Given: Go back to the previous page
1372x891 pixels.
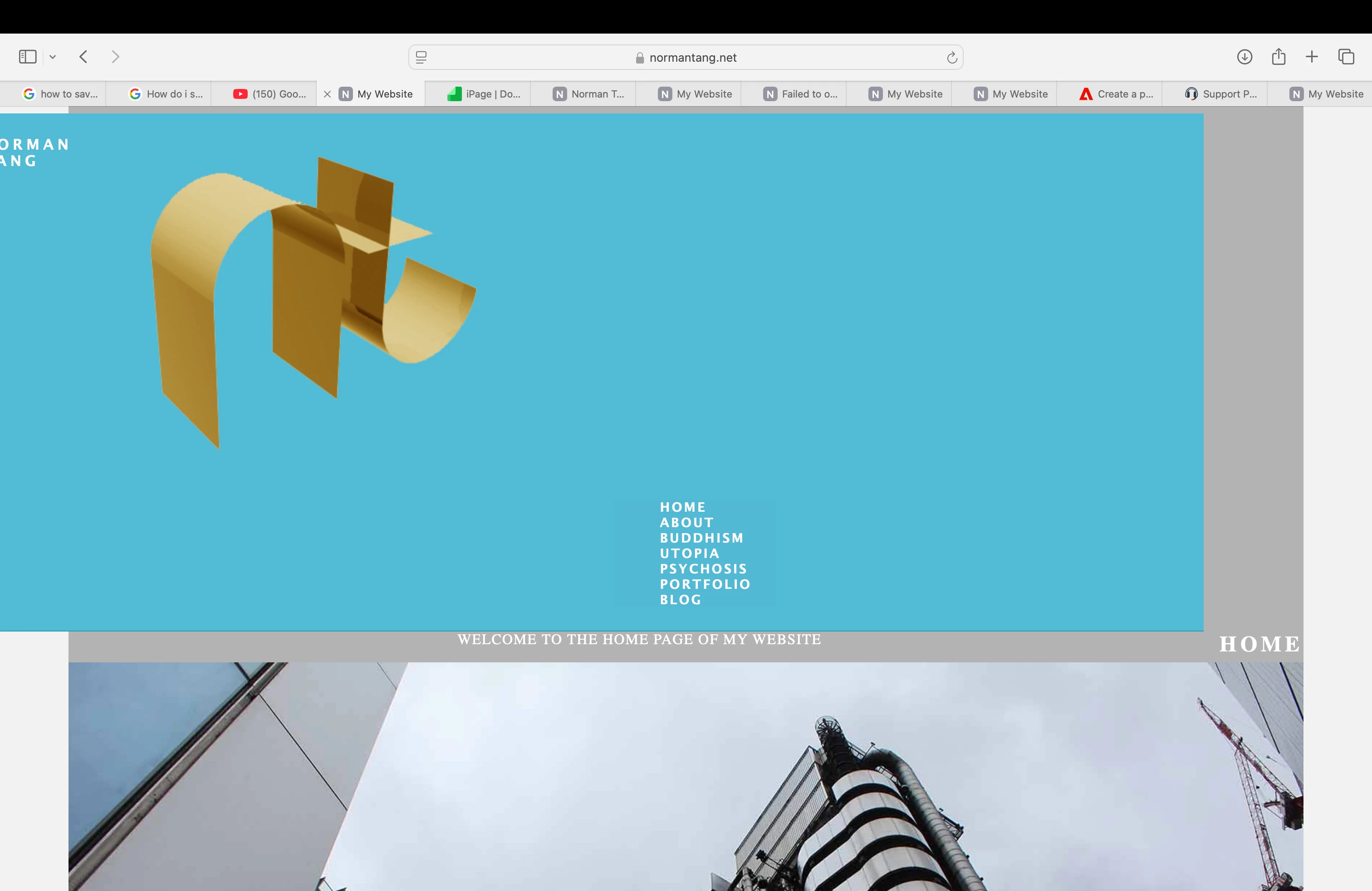Looking at the screenshot, I should pyautogui.click(x=83, y=56).
